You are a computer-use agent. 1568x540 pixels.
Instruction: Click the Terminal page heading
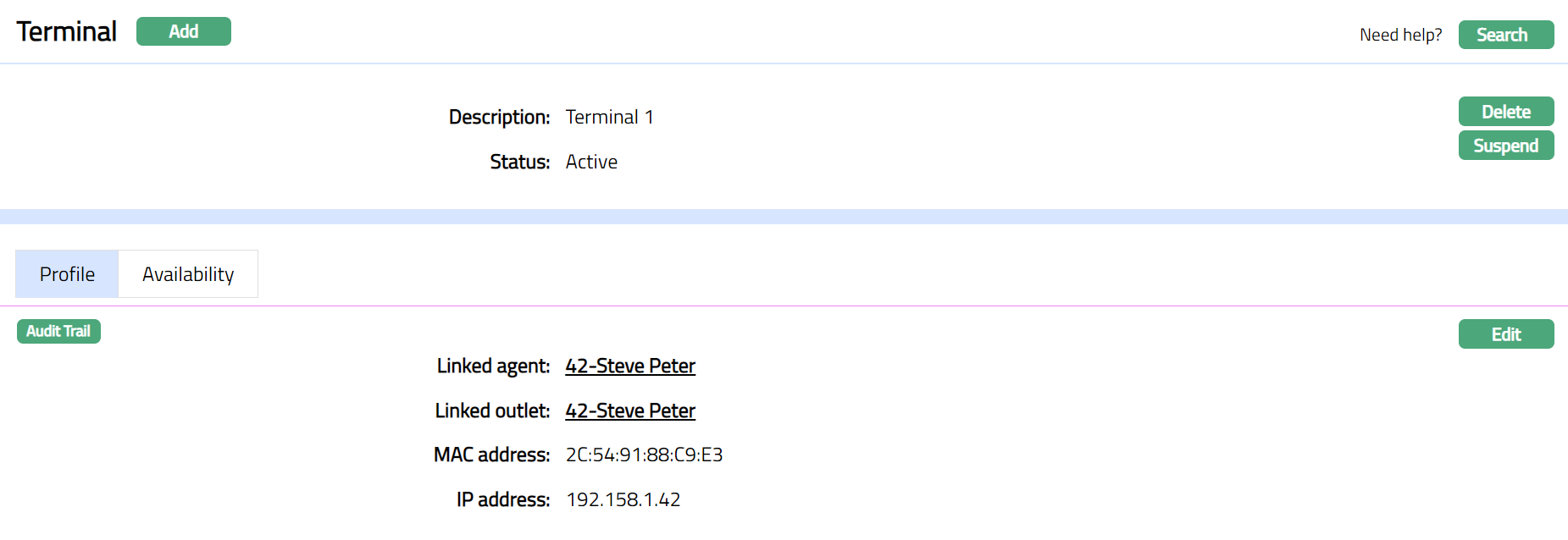(x=67, y=31)
